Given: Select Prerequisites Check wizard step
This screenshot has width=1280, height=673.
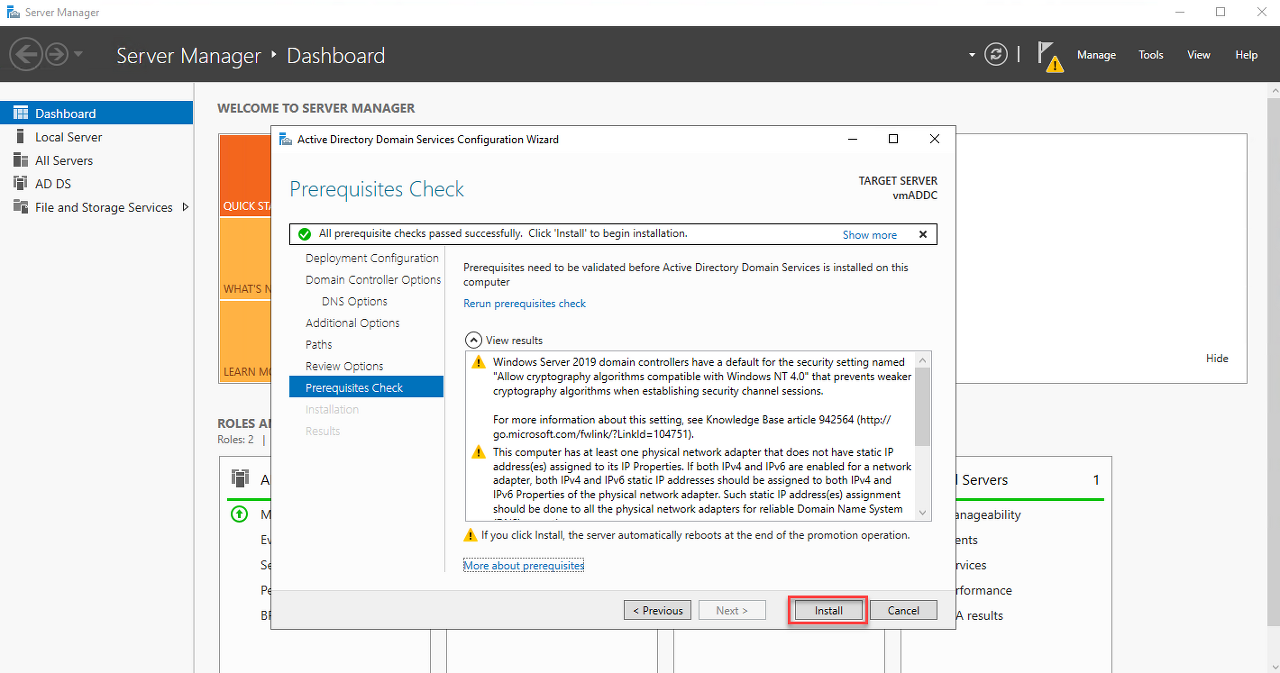Looking at the screenshot, I should [366, 387].
